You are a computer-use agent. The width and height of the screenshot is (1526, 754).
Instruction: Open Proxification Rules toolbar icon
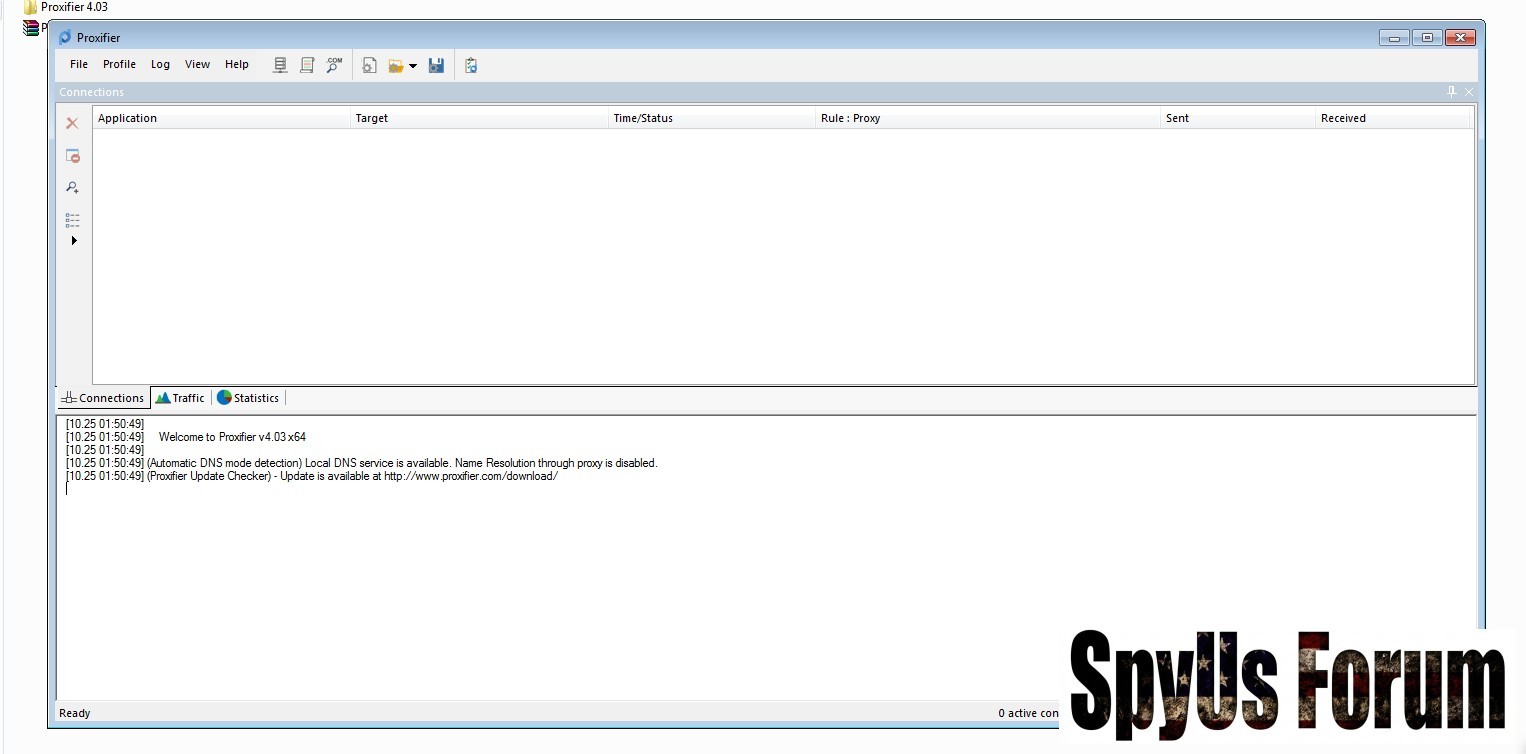[x=307, y=65]
